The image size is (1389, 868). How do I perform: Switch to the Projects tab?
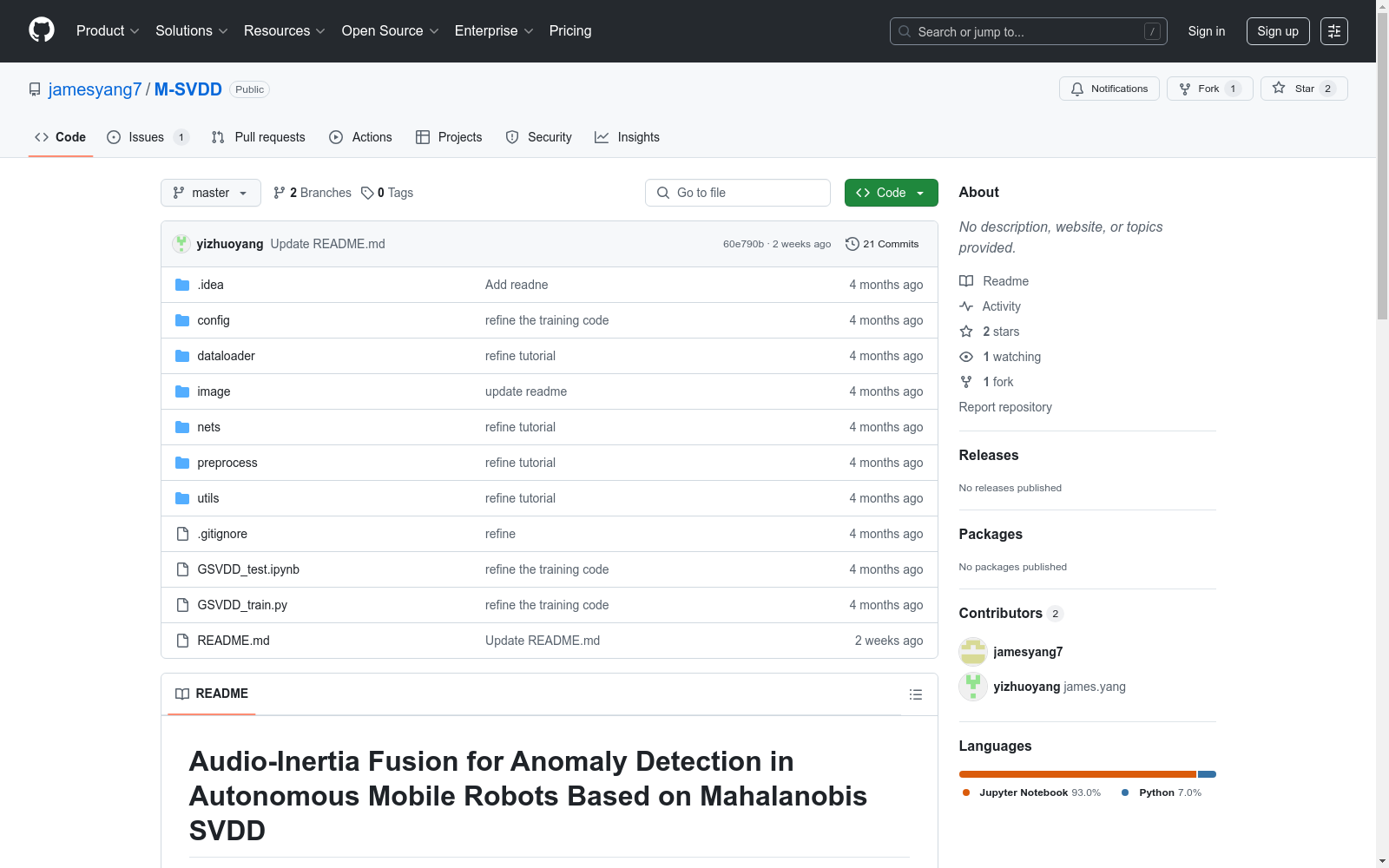click(x=449, y=137)
